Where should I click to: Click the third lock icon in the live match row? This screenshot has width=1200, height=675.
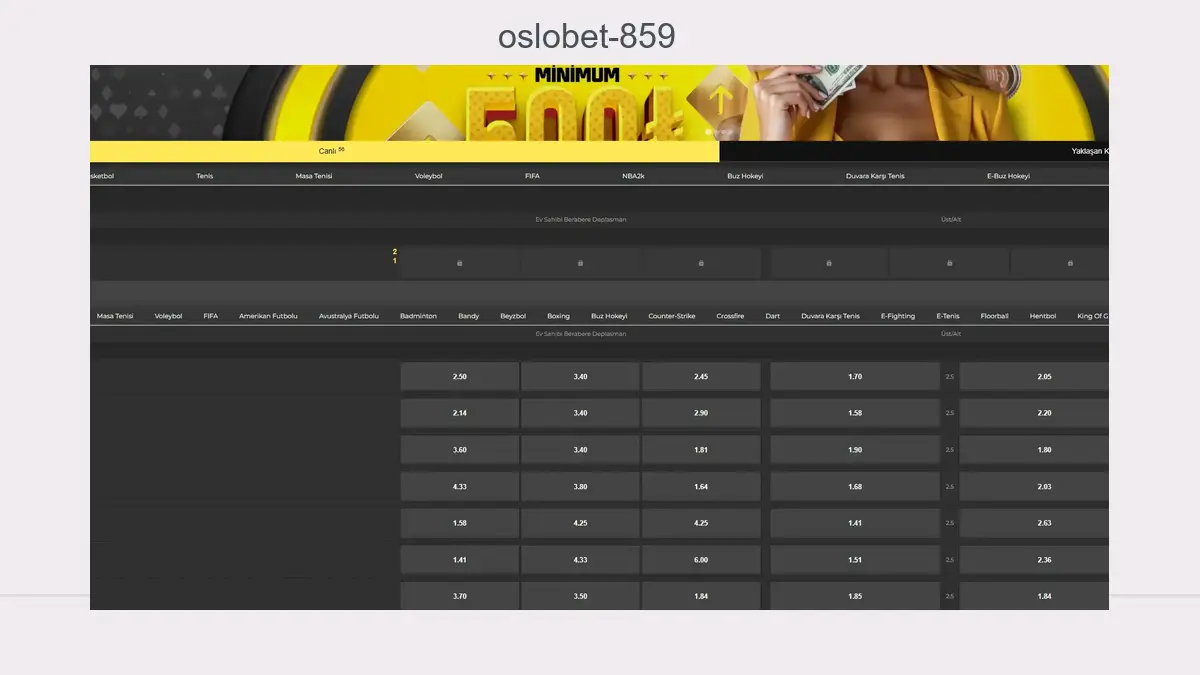pyautogui.click(x=700, y=263)
